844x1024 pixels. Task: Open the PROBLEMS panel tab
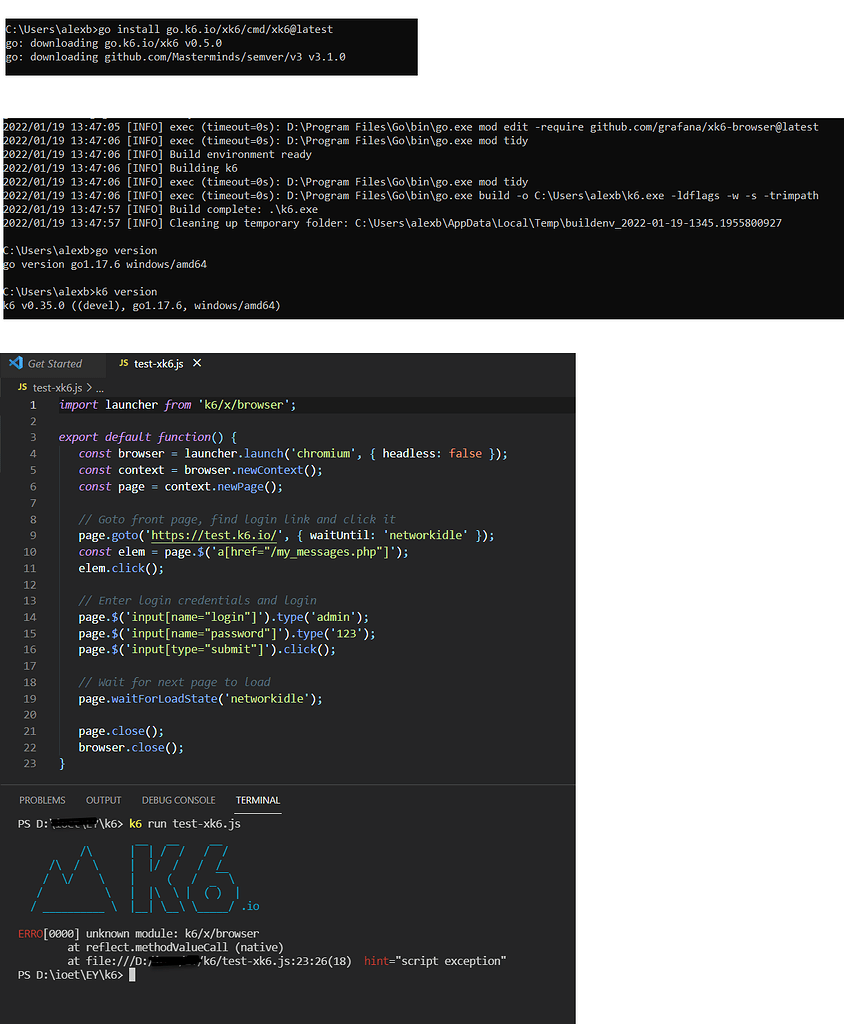[42, 800]
